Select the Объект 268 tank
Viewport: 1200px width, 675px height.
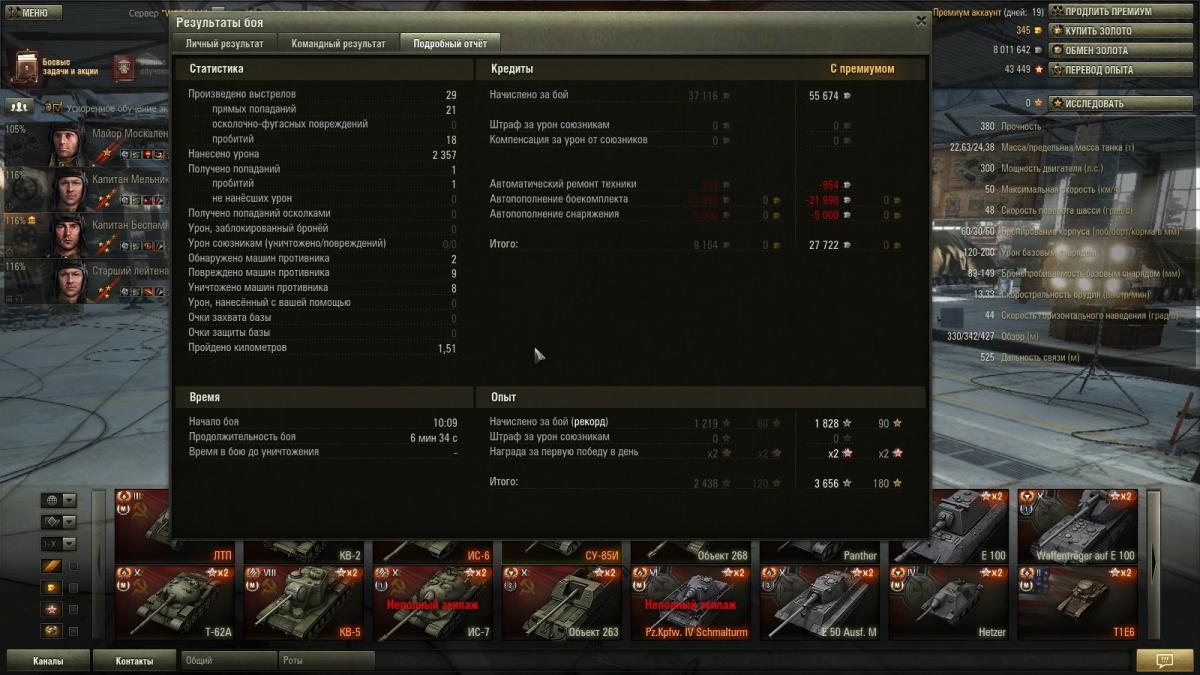click(x=690, y=551)
